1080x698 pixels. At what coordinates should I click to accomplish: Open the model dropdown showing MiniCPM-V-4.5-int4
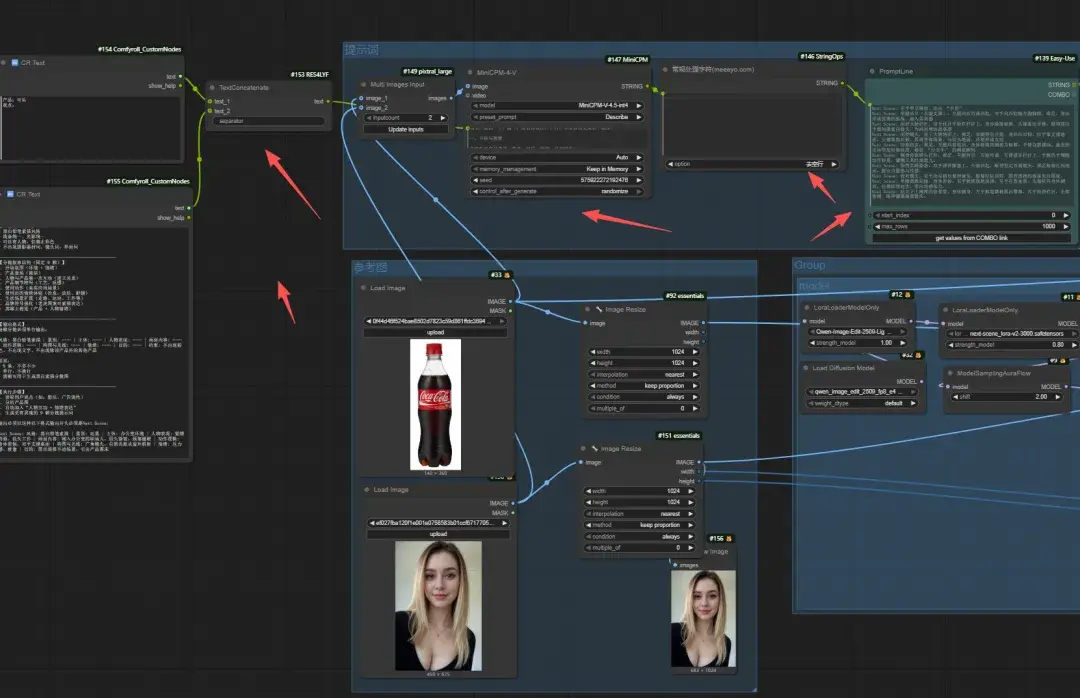[x=557, y=105]
